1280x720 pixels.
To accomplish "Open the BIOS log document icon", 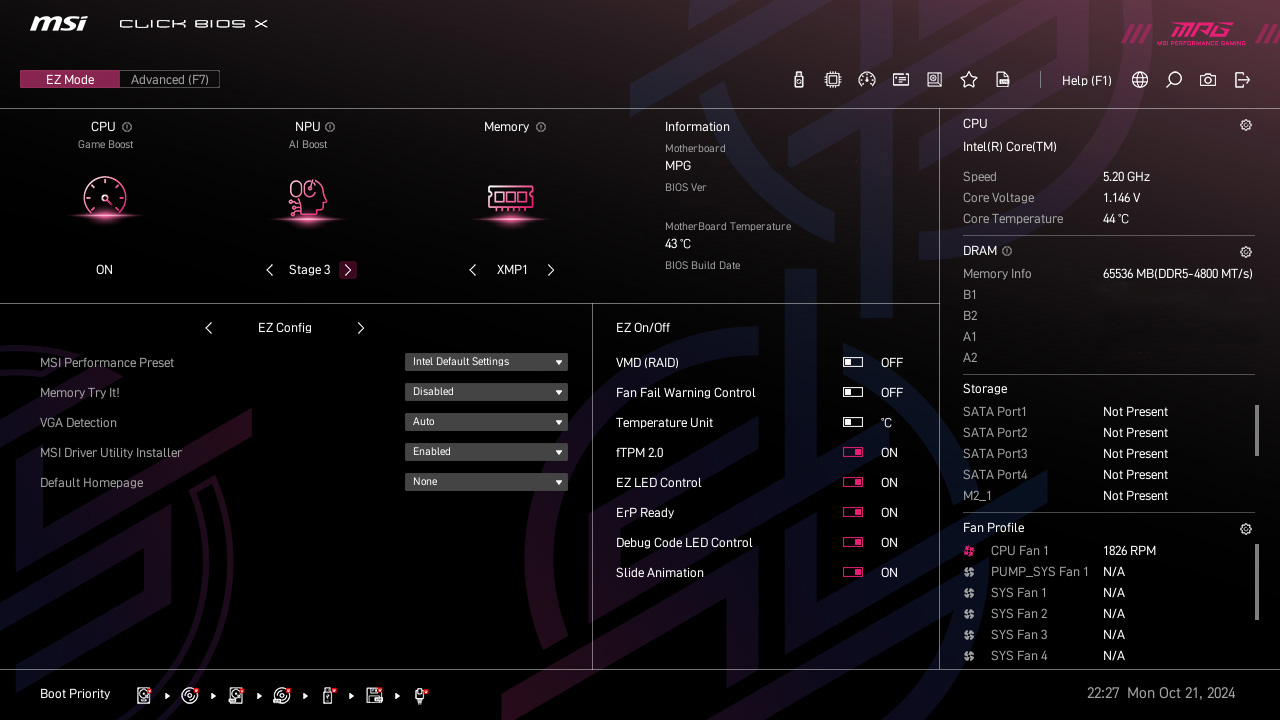I will click(x=1002, y=79).
